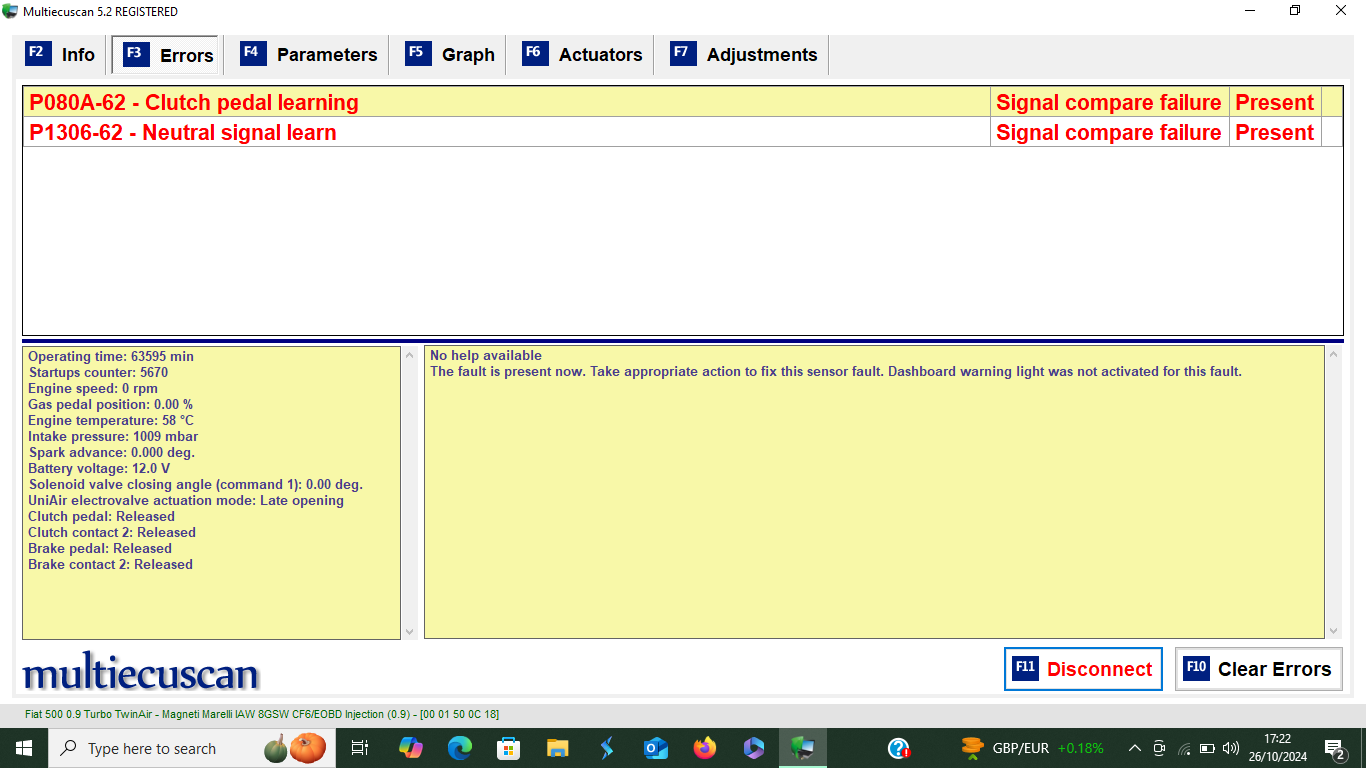
Task: Open File Explorer from the taskbar
Action: (558, 748)
